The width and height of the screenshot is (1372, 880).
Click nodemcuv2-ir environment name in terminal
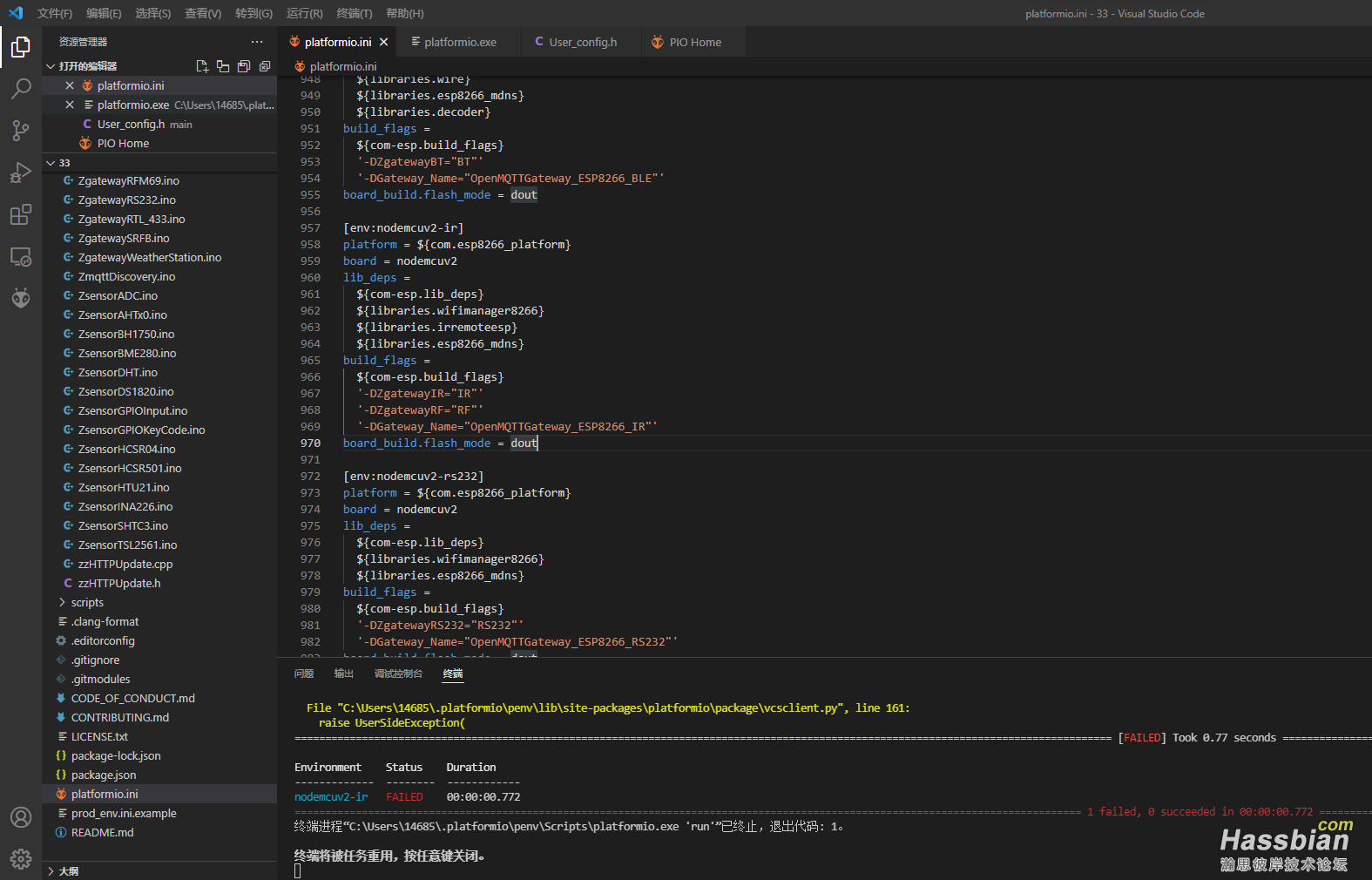coord(331,796)
